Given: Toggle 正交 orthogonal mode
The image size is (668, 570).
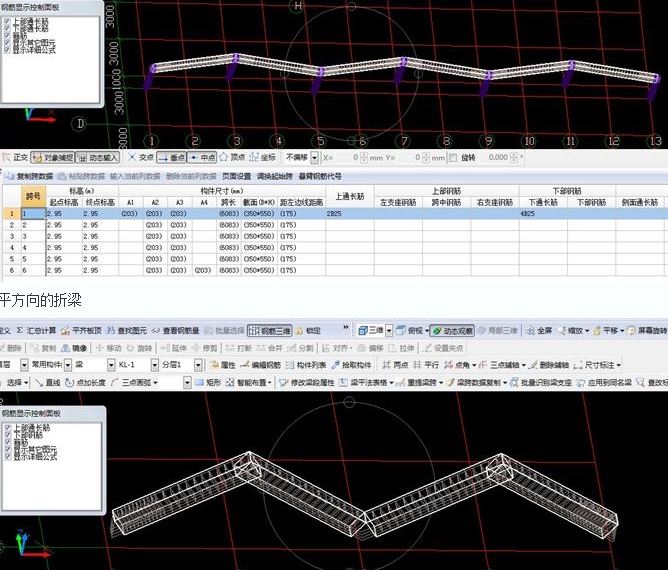Looking at the screenshot, I should (x=15, y=158).
